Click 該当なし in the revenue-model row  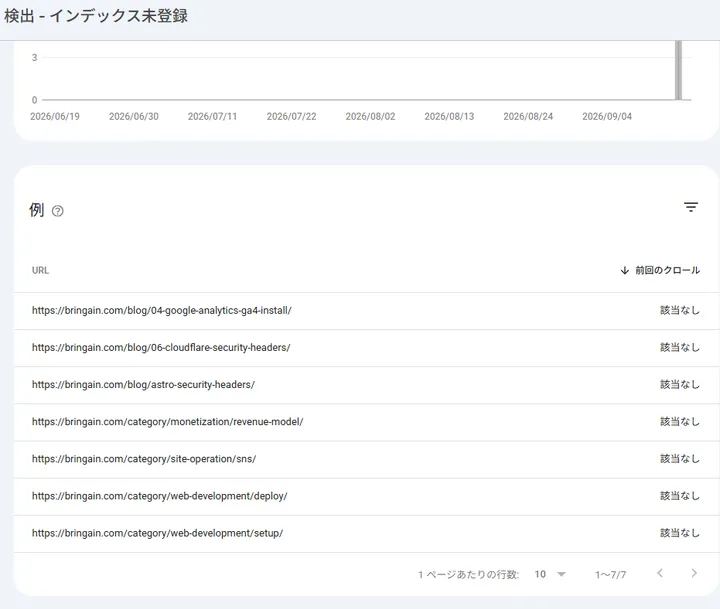coord(680,422)
